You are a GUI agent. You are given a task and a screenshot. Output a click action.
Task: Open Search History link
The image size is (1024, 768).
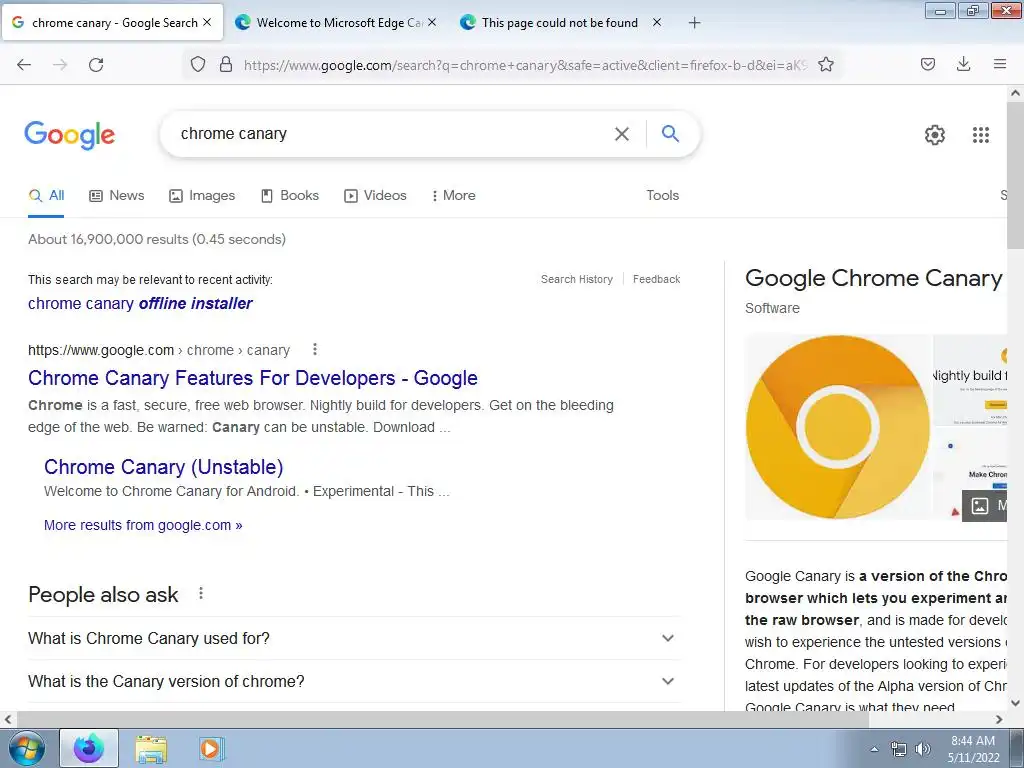pyautogui.click(x=577, y=280)
